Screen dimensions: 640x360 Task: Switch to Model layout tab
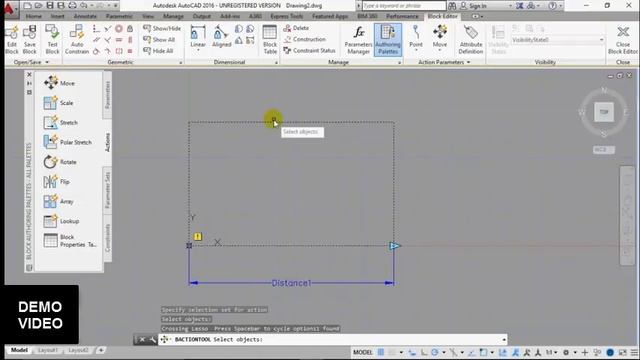pyautogui.click(x=19, y=350)
